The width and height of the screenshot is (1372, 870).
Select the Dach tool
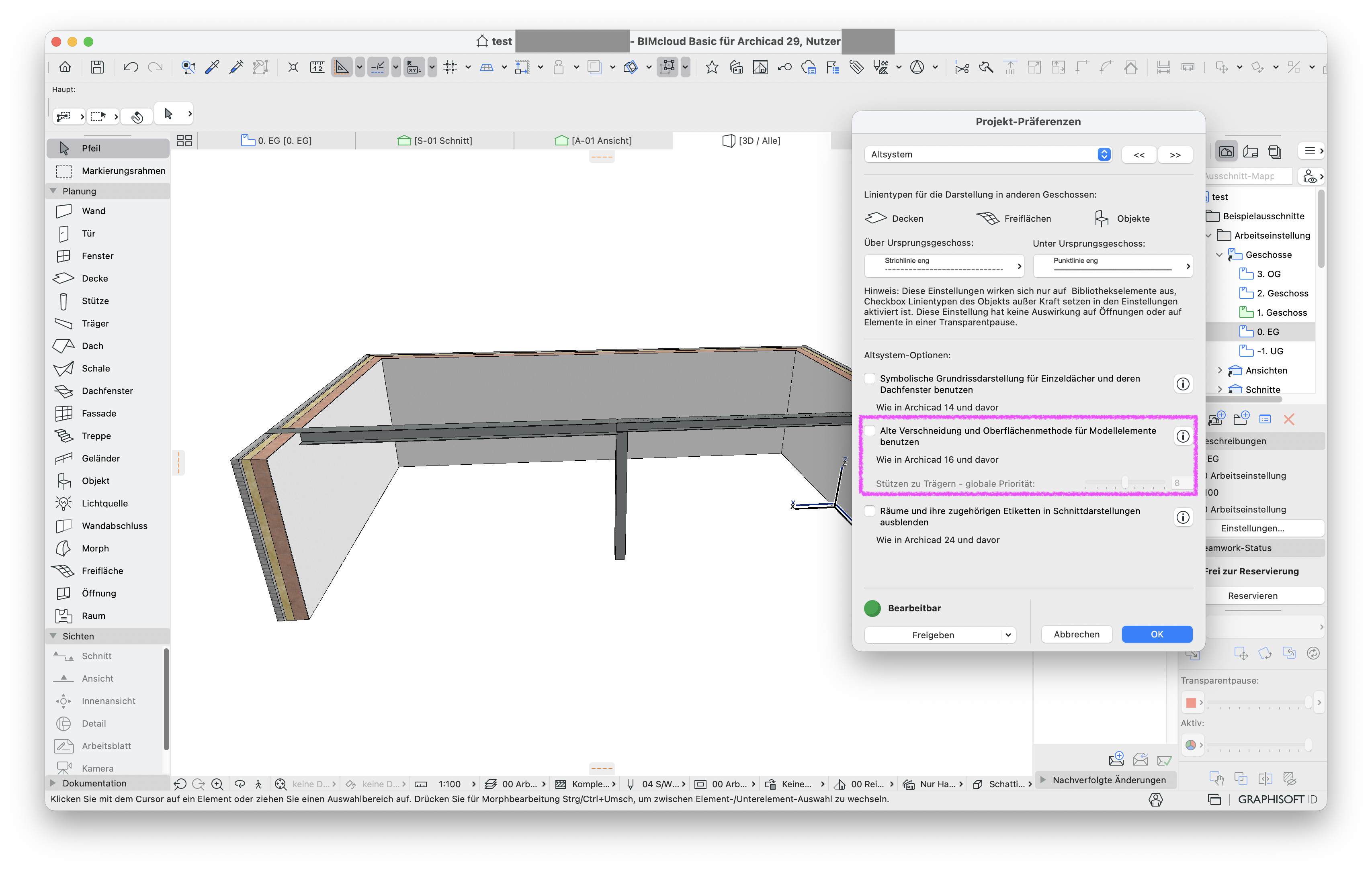[x=108, y=345]
